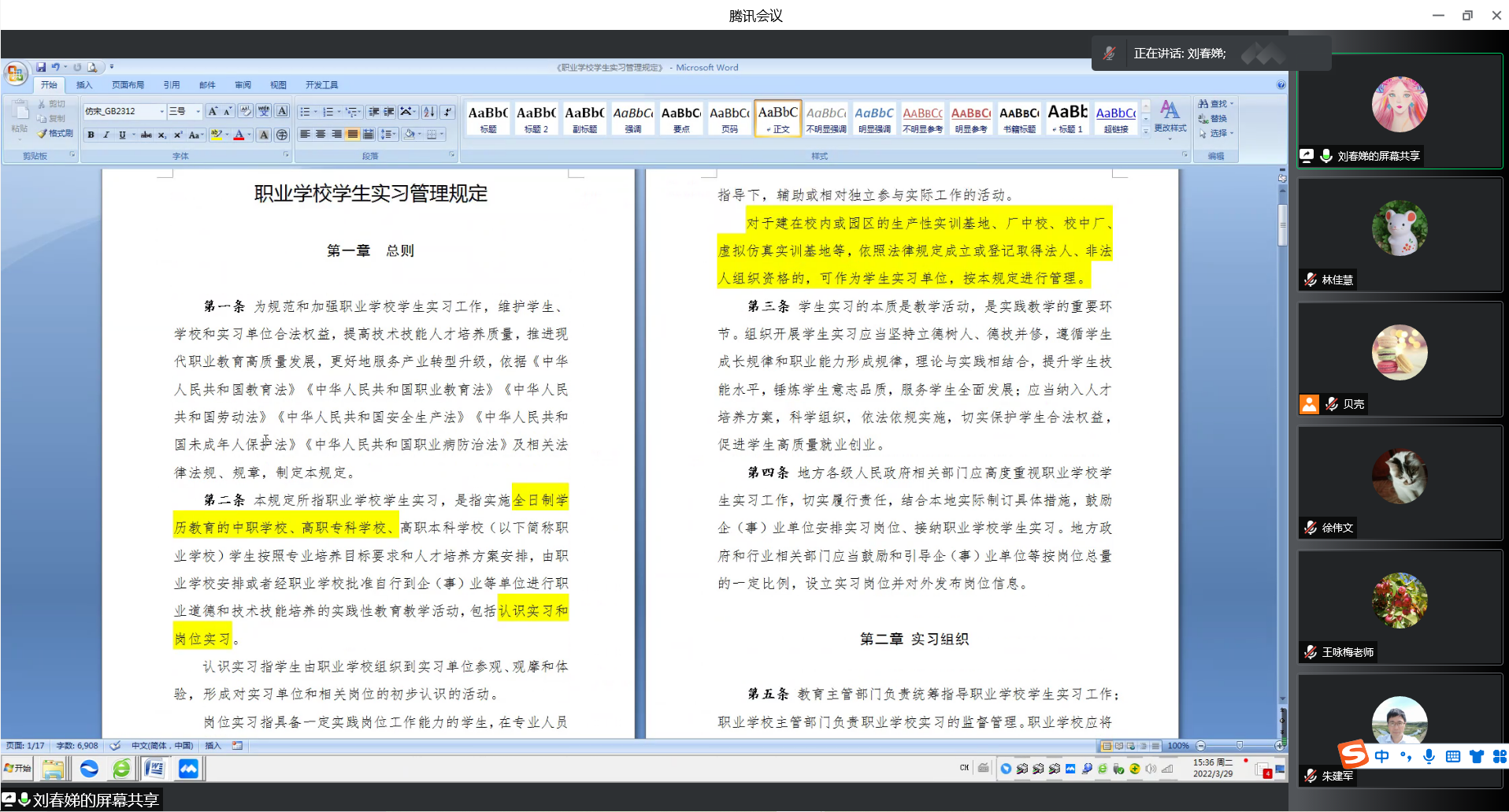Open the font name dropdown 仿宋_GB2312
The width and height of the screenshot is (1509, 812).
click(161, 111)
